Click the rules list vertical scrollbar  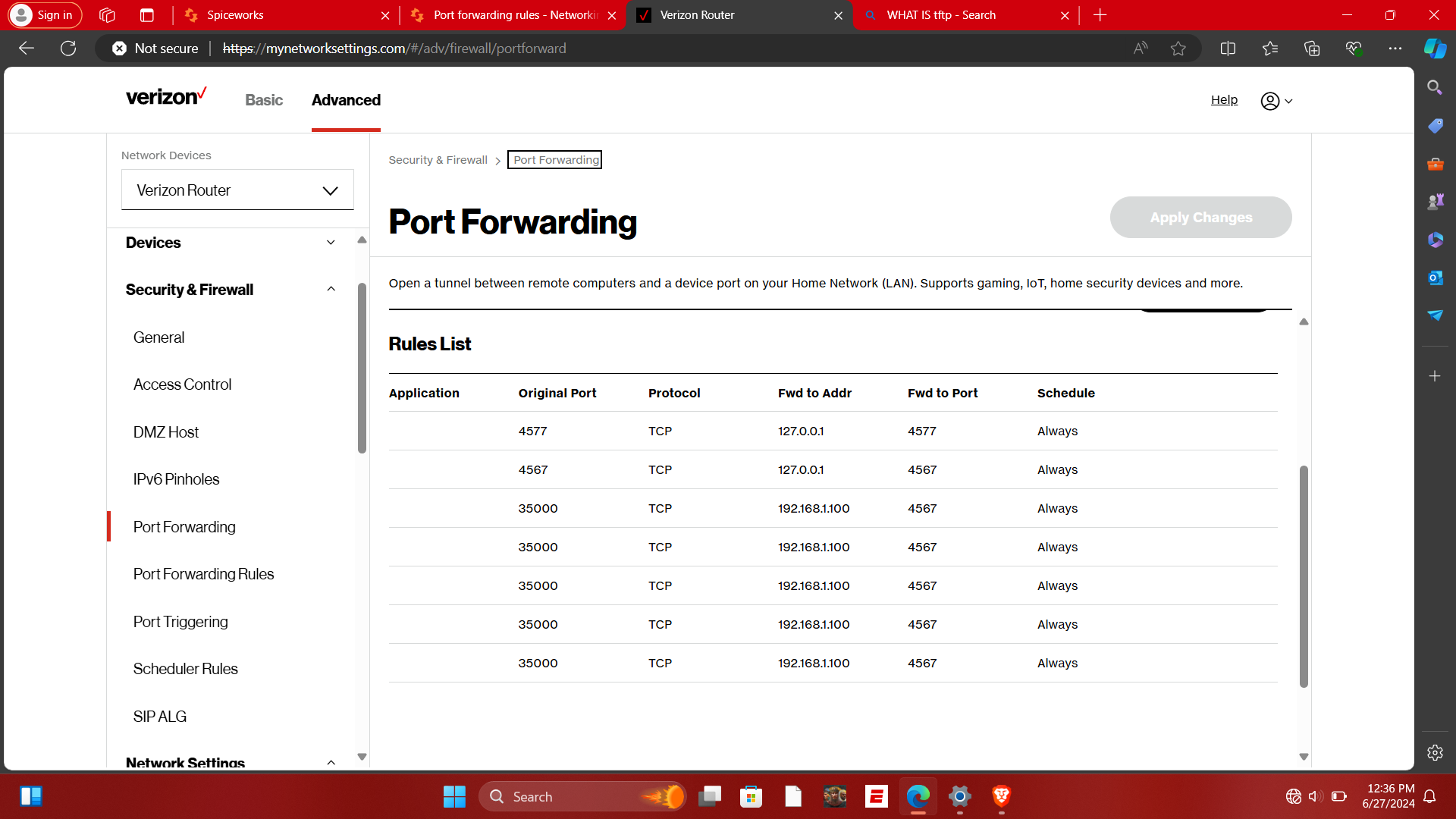click(1304, 576)
